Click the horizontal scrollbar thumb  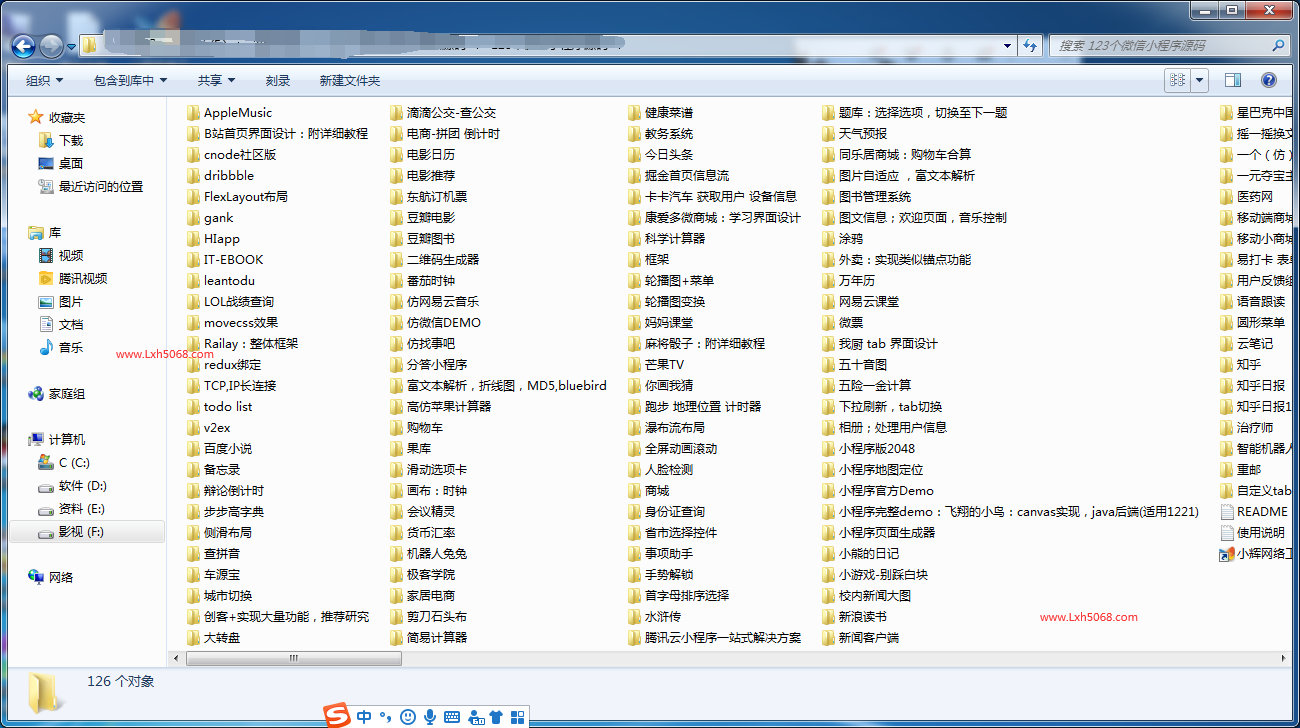295,658
